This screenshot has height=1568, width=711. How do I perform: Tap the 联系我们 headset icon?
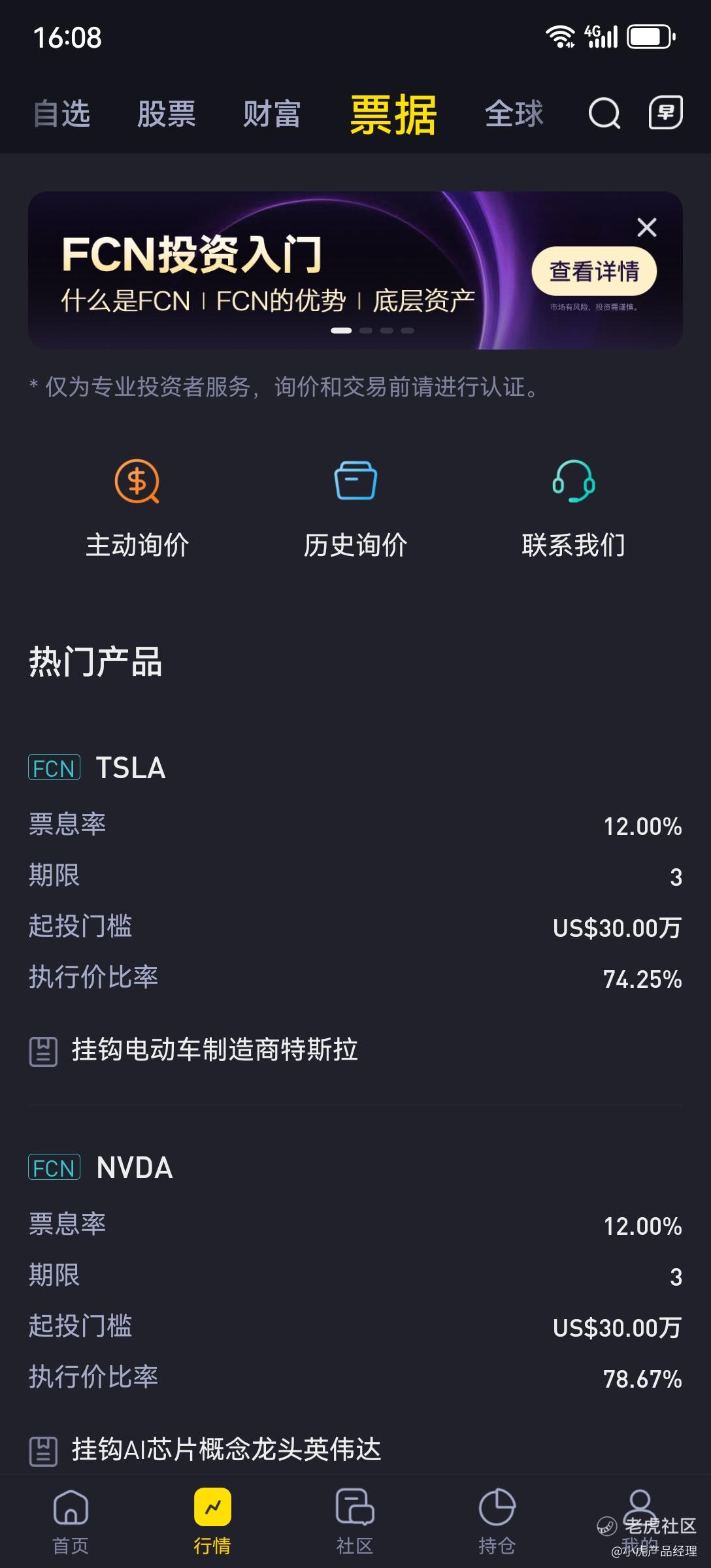(573, 482)
